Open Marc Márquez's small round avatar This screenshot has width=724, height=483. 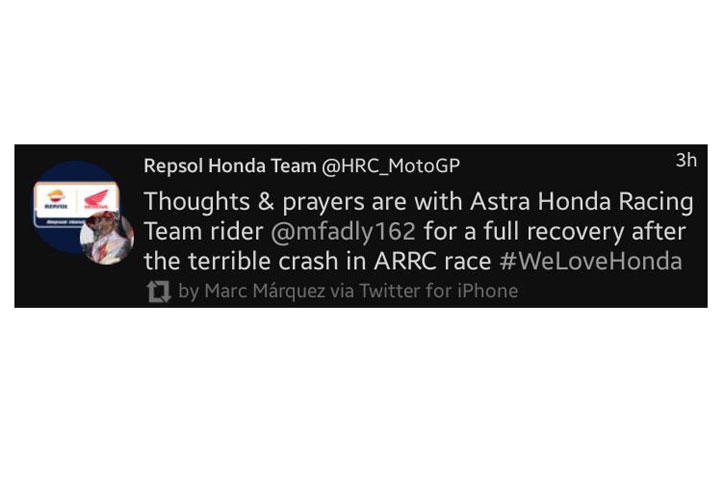coord(107,238)
